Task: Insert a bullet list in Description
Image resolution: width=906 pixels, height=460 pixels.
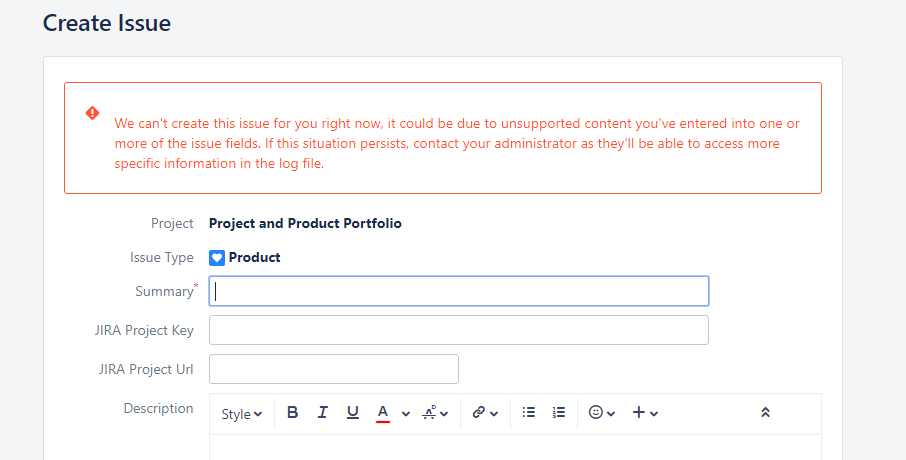Action: pos(529,412)
